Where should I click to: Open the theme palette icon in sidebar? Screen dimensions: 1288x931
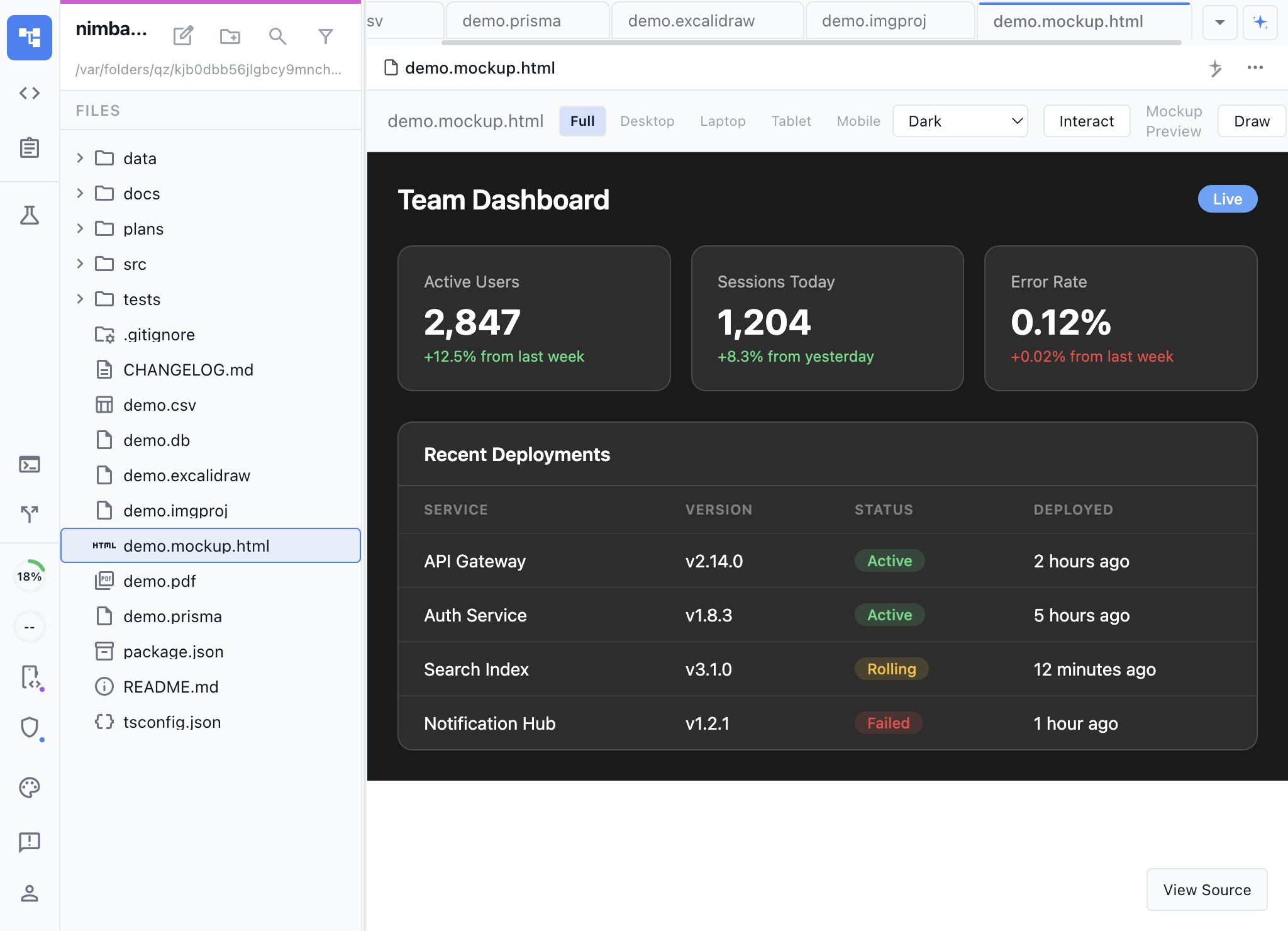coord(30,787)
